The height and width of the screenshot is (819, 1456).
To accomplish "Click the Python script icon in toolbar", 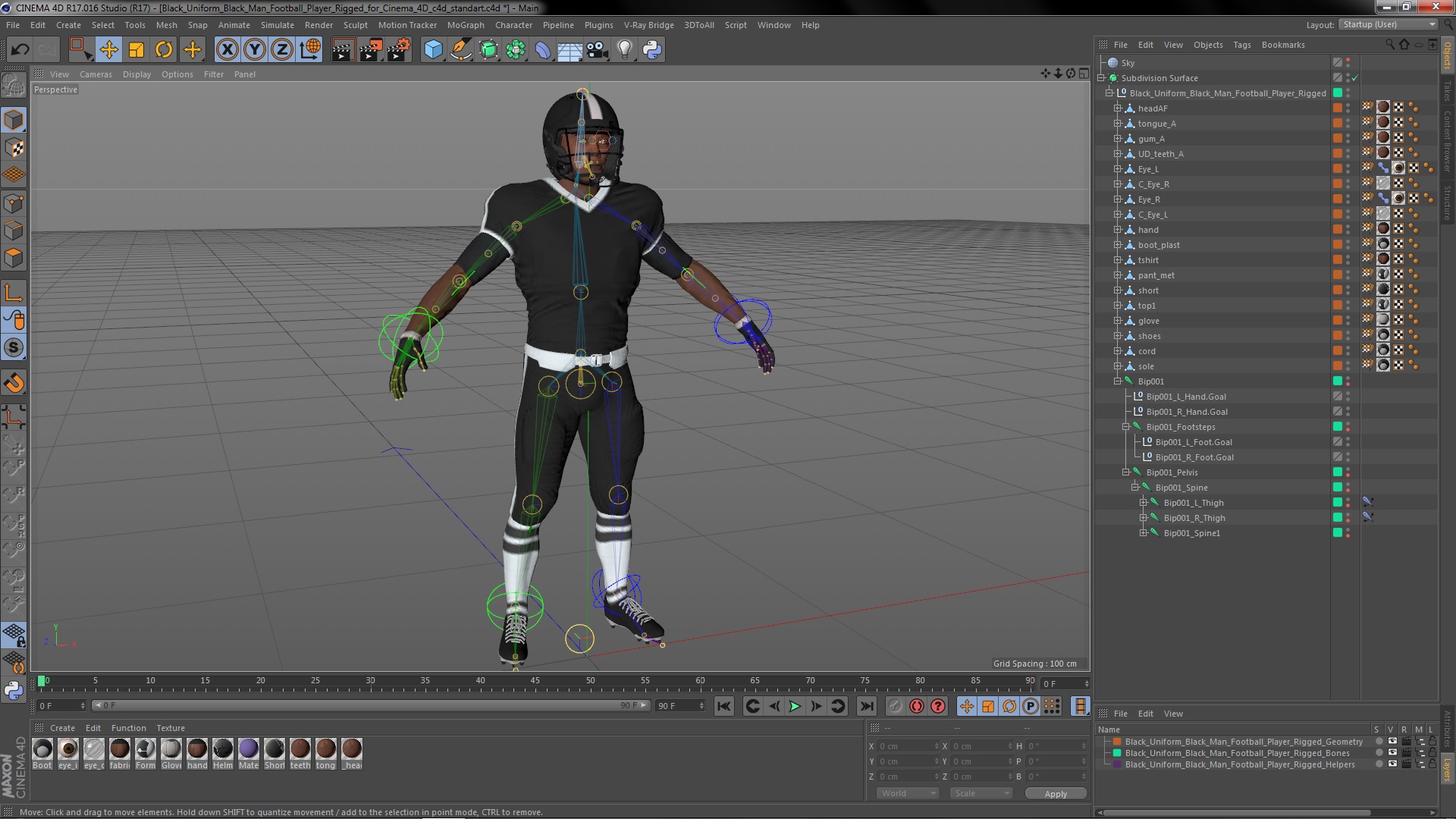I will (652, 50).
